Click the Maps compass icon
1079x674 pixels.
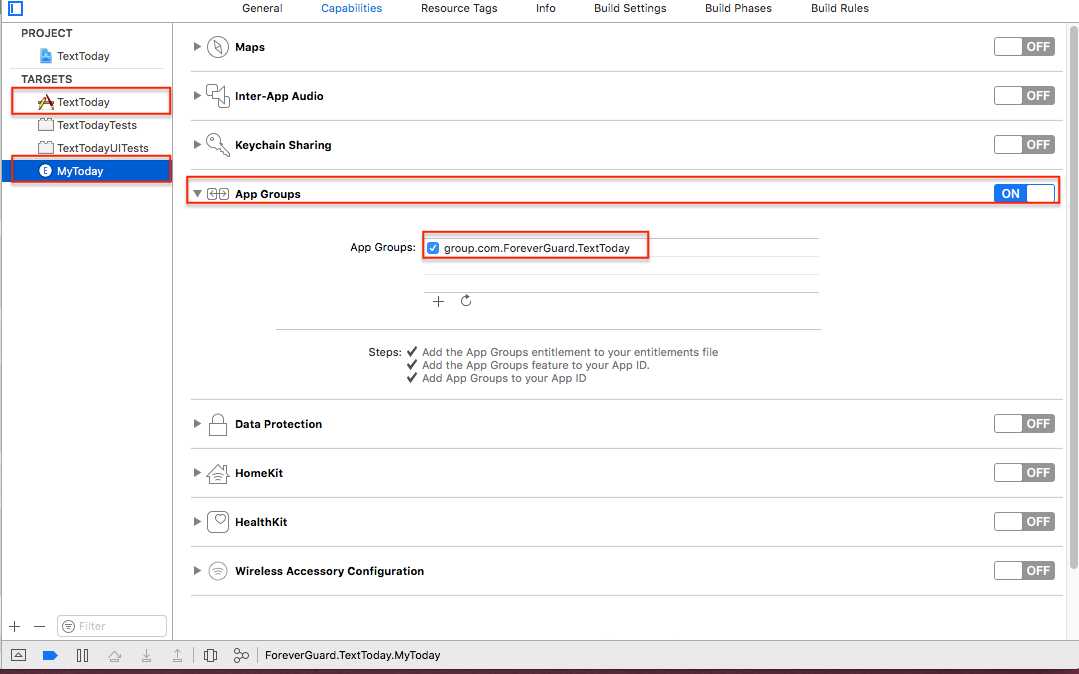217,47
